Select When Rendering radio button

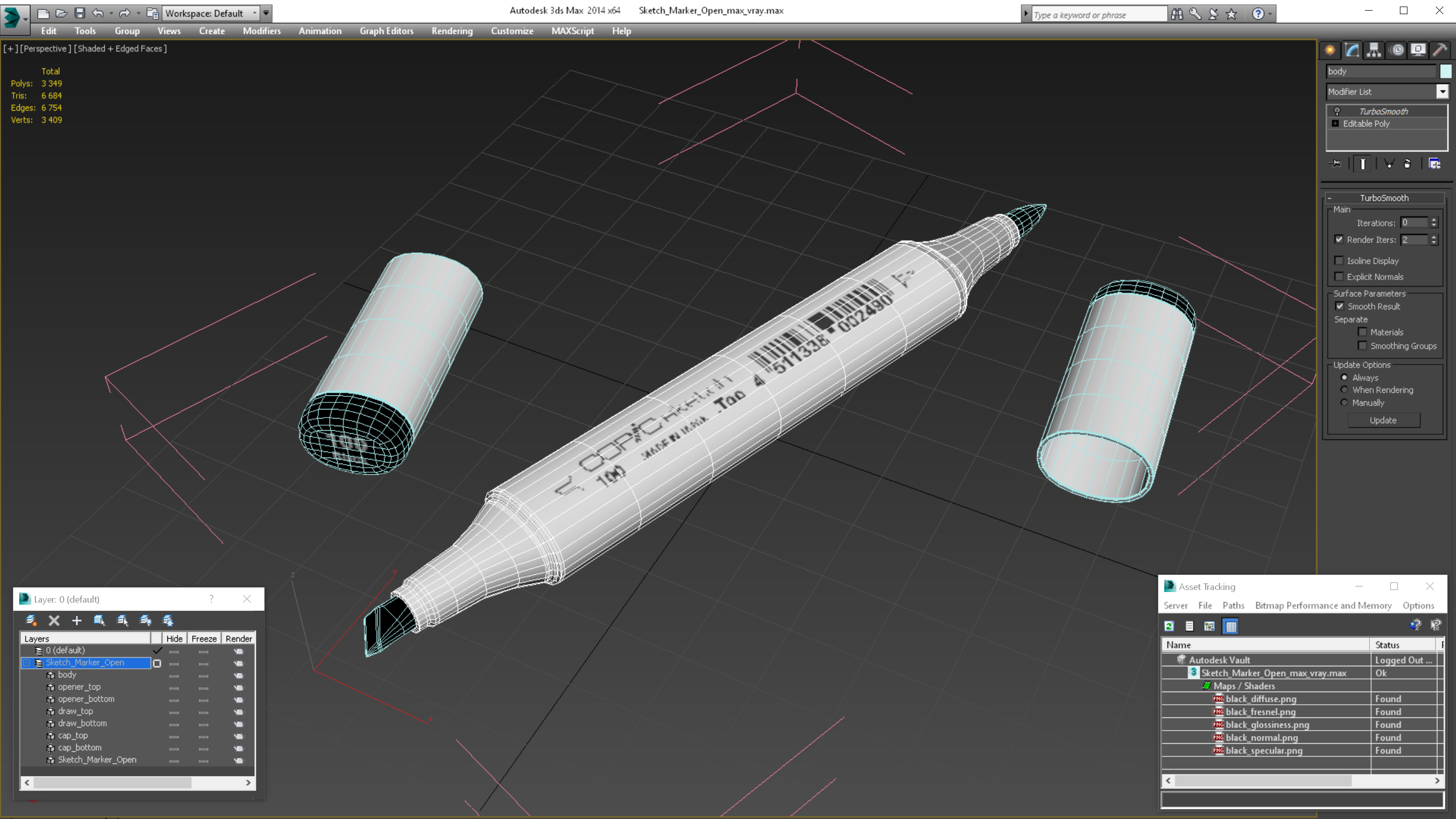[x=1345, y=389]
